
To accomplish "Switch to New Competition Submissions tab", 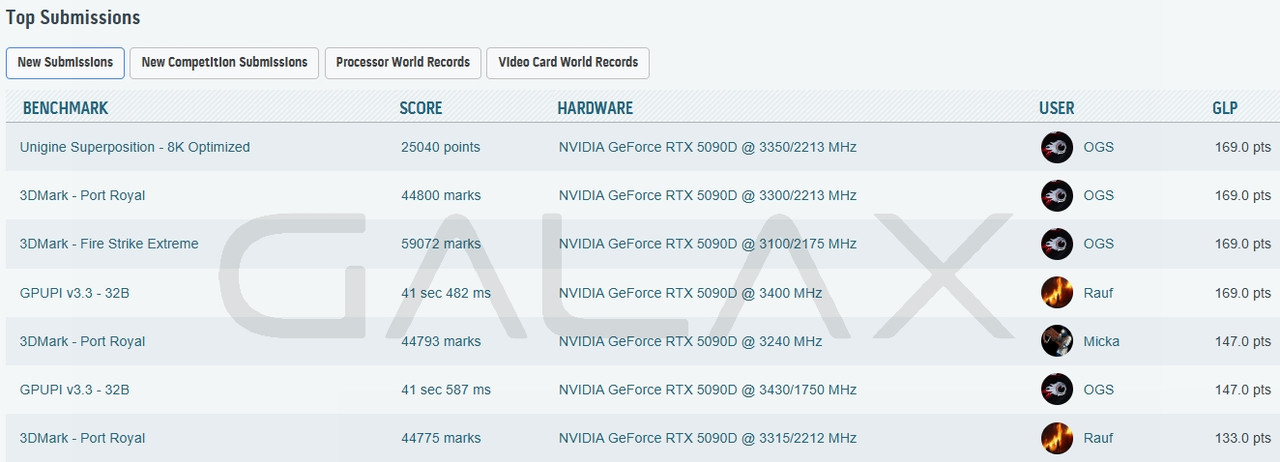I will coord(225,63).
